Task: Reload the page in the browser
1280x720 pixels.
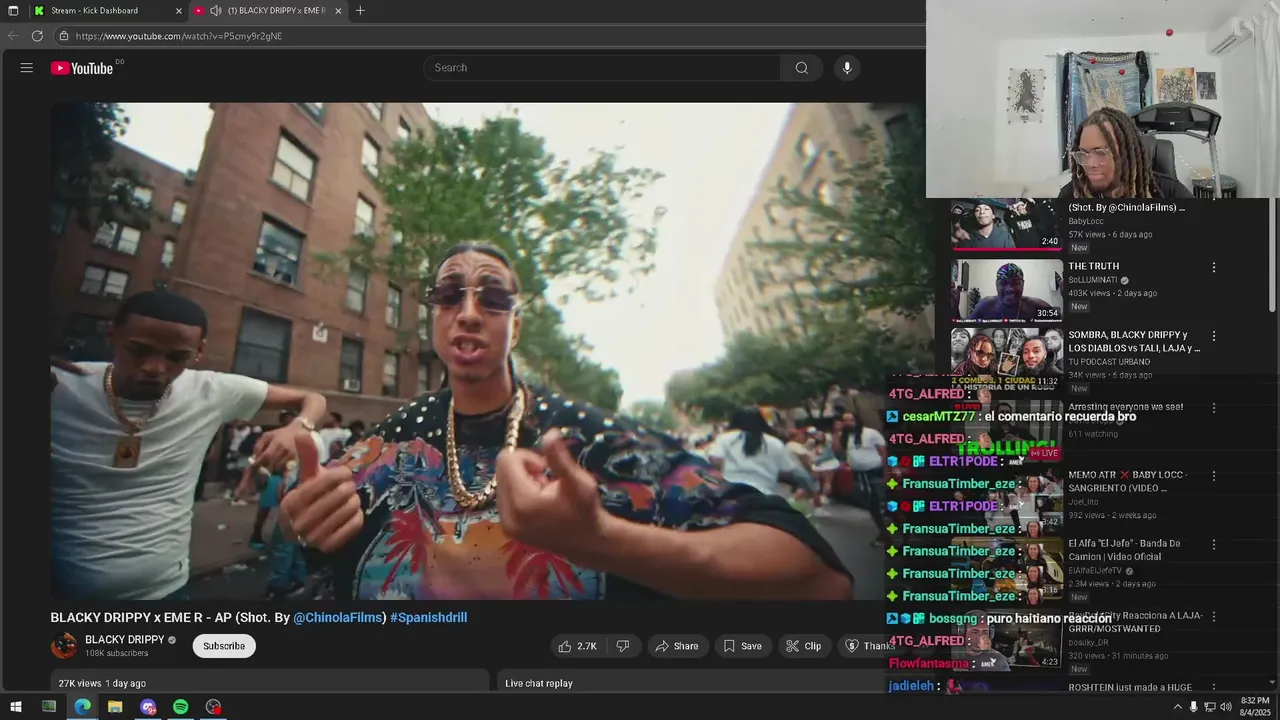Action: (x=37, y=36)
